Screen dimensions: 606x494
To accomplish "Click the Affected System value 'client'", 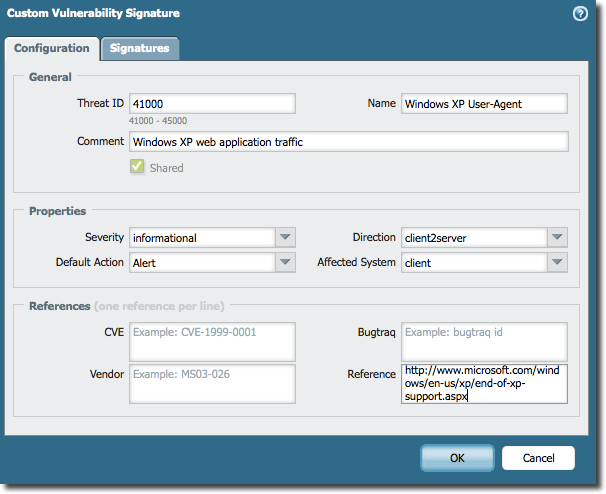I will [x=418, y=263].
